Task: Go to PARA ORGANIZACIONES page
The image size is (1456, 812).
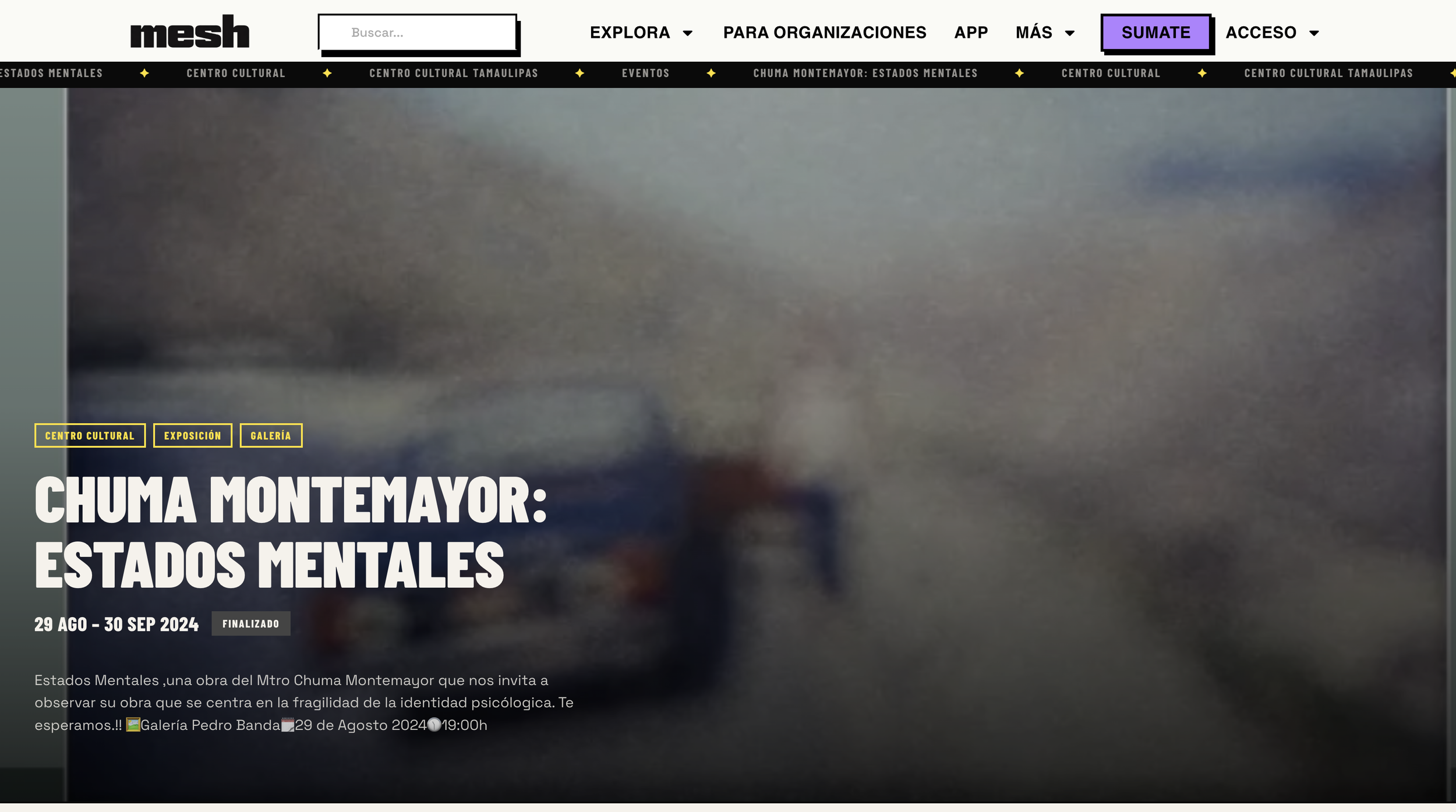Action: (825, 33)
